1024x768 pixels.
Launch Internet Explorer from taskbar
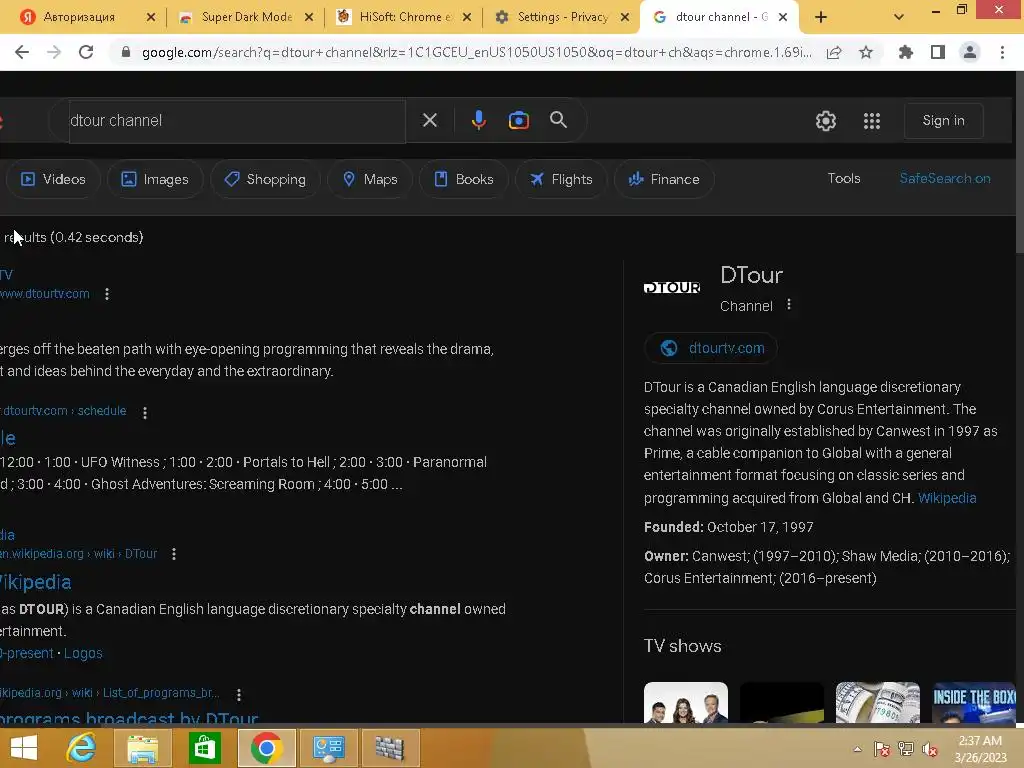pos(82,747)
